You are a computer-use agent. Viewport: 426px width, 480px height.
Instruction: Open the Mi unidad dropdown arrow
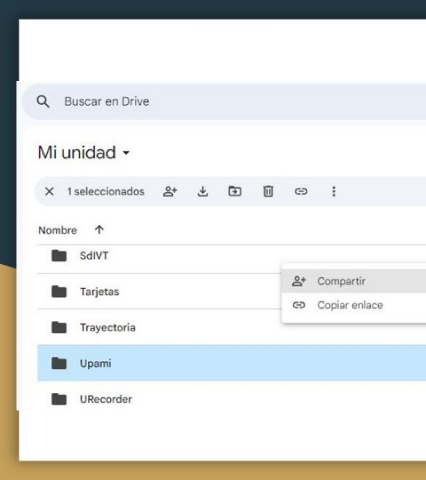[x=126, y=153]
